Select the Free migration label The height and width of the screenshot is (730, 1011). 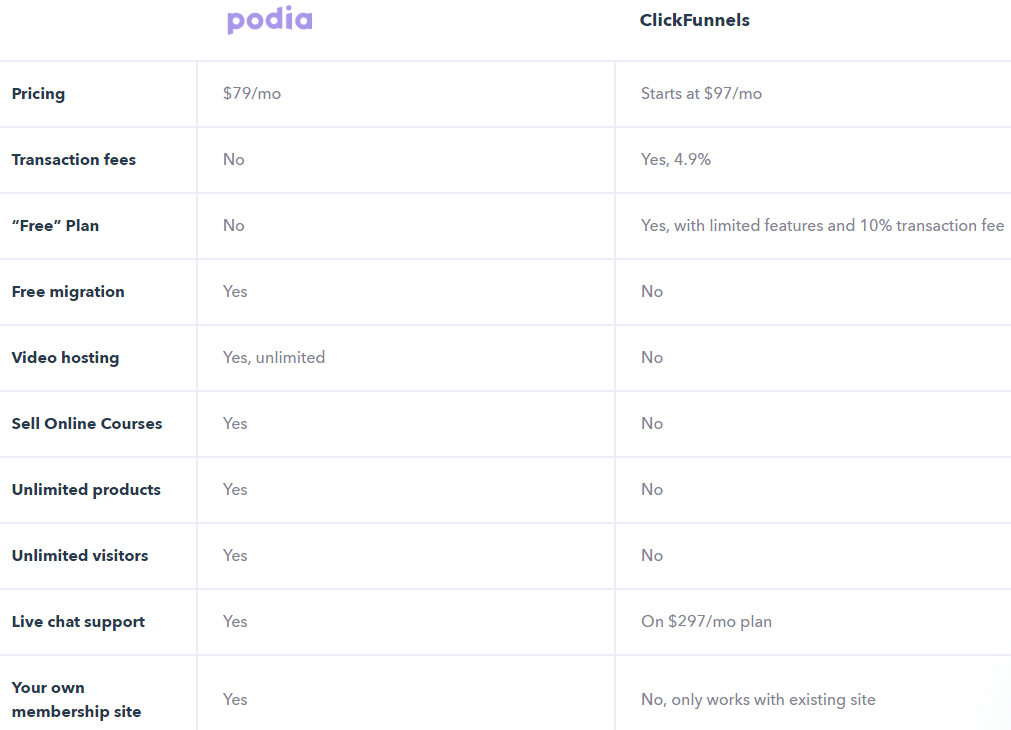coord(68,292)
